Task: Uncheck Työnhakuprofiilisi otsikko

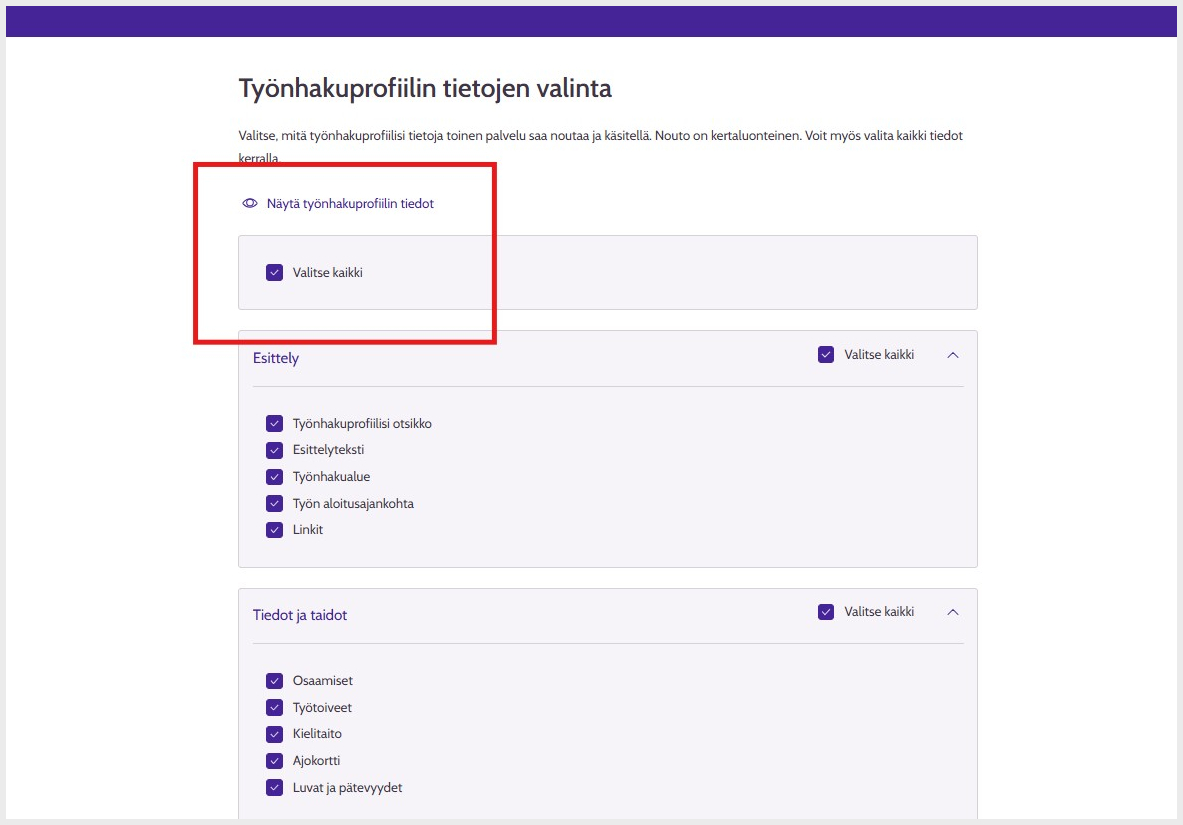Action: [275, 423]
